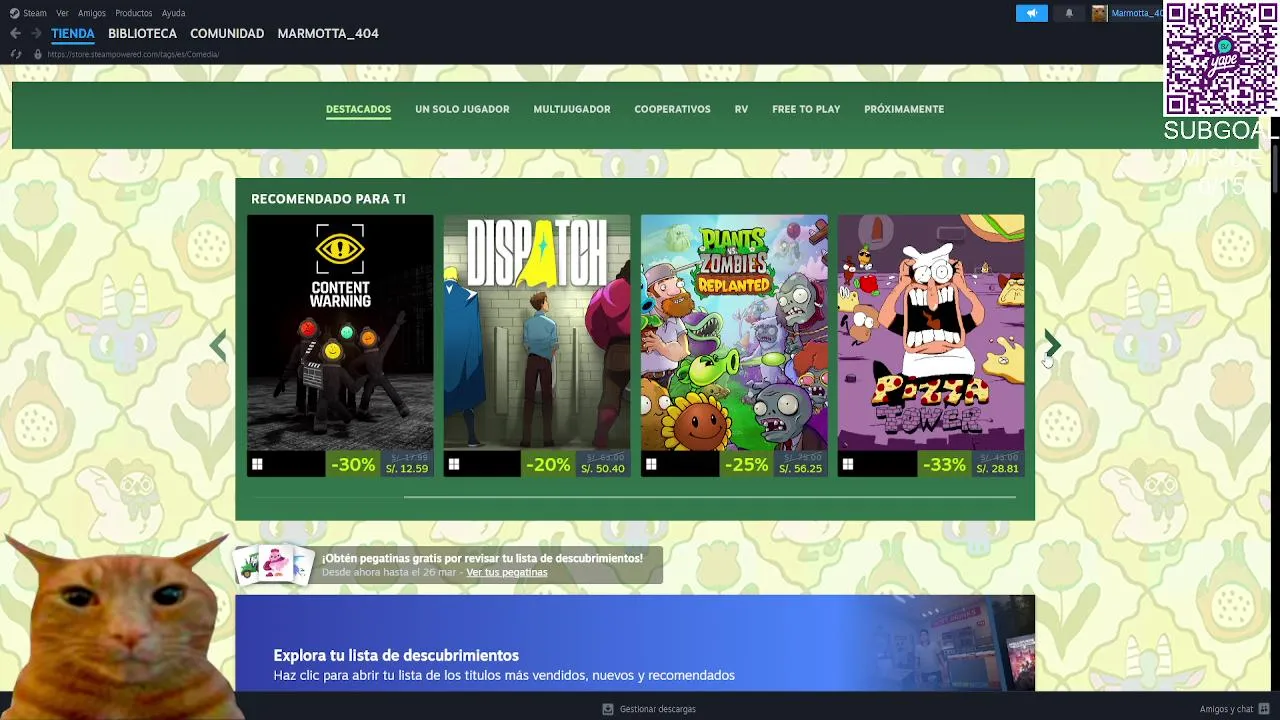Follow the 'Ver tus pegatinas' link
This screenshot has width=1280, height=720.
(507, 572)
